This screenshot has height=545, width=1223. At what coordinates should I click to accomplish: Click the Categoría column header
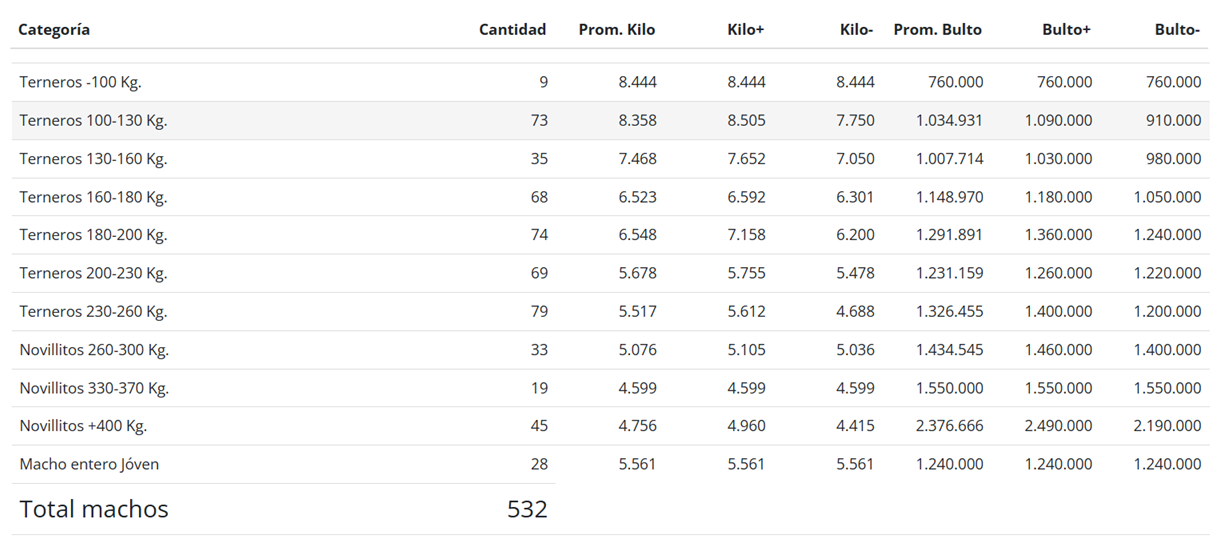point(54,30)
